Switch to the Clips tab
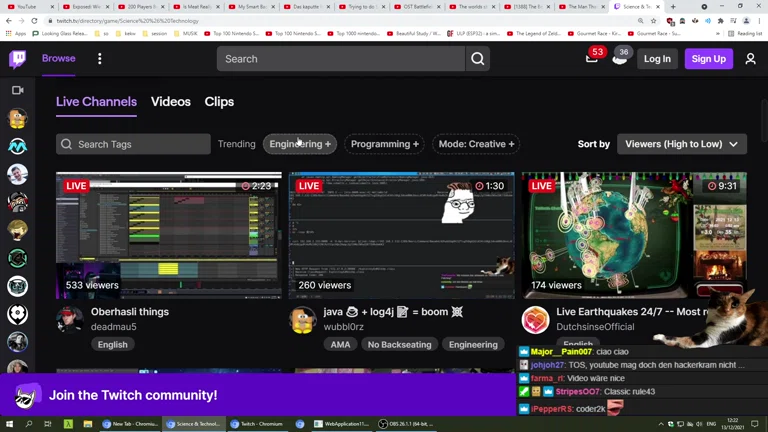The height and width of the screenshot is (432, 768). coord(219,102)
